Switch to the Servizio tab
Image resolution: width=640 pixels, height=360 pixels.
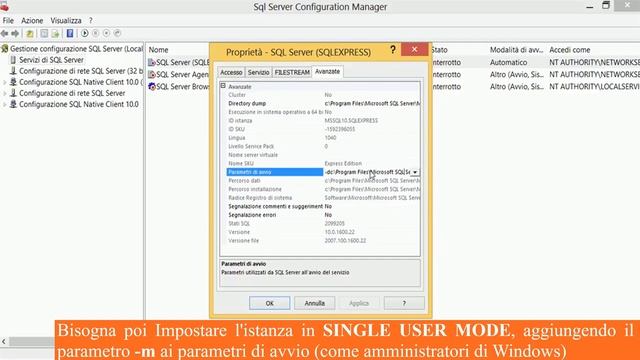258,72
